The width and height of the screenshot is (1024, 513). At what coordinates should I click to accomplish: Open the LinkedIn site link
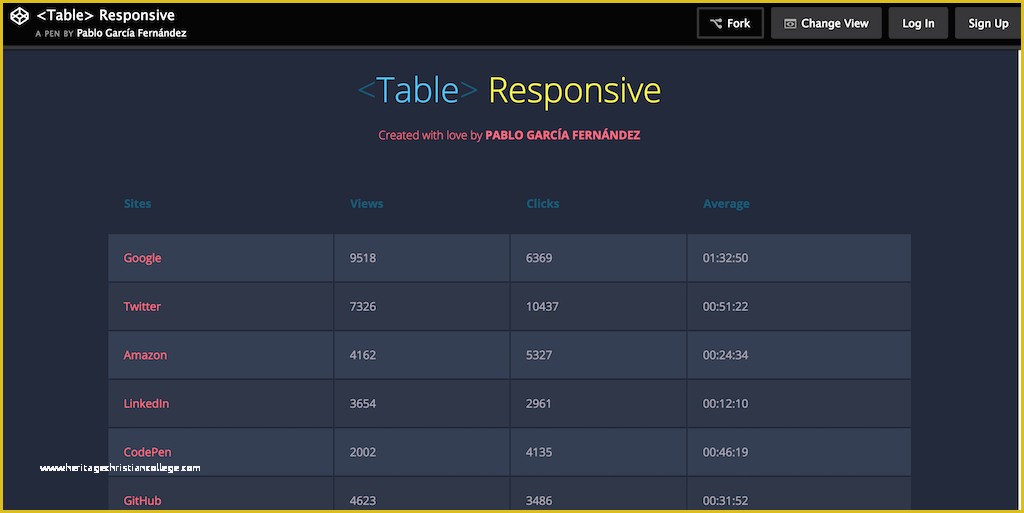point(146,403)
